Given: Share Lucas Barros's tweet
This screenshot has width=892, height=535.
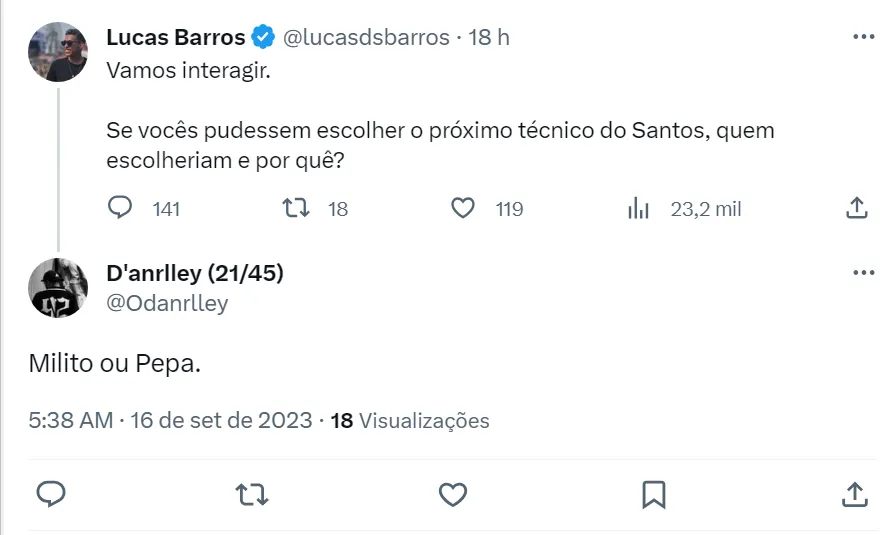Looking at the screenshot, I should pos(856,208).
